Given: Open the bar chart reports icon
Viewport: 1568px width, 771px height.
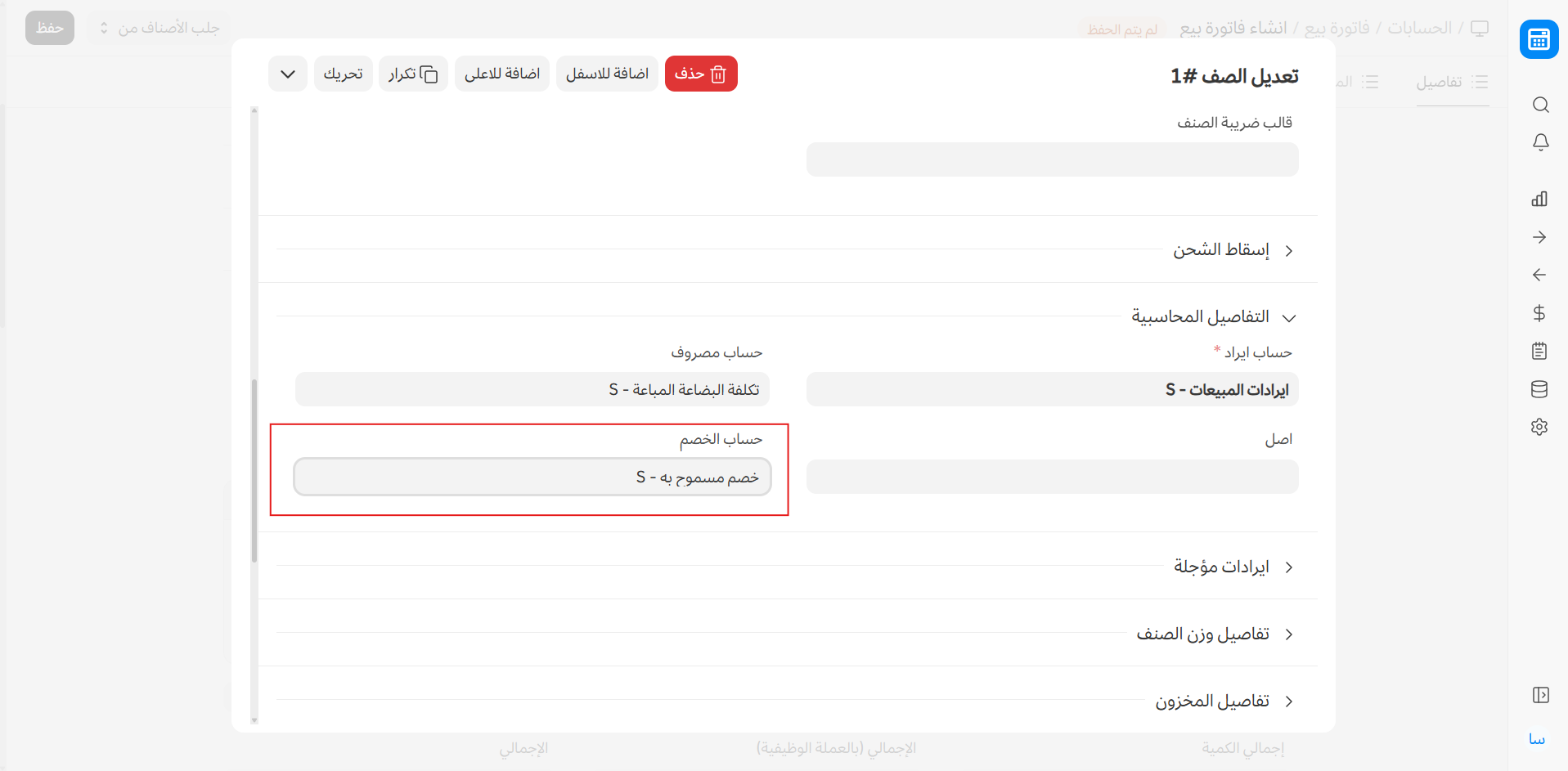Looking at the screenshot, I should [1539, 199].
